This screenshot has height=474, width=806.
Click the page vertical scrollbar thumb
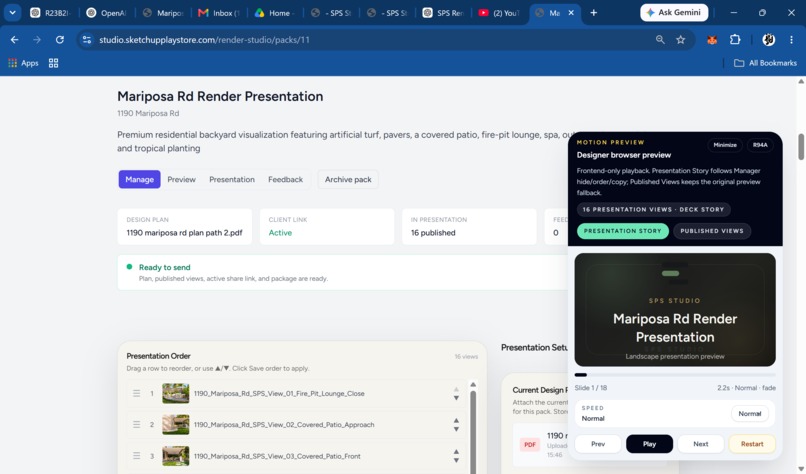pos(801,147)
